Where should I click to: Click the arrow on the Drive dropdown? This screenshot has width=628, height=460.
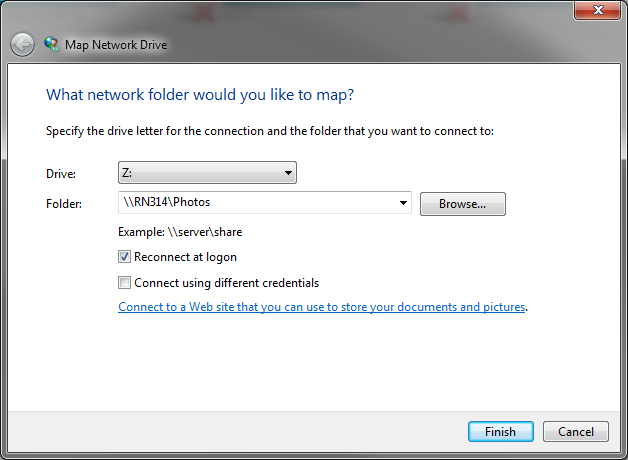[x=288, y=173]
